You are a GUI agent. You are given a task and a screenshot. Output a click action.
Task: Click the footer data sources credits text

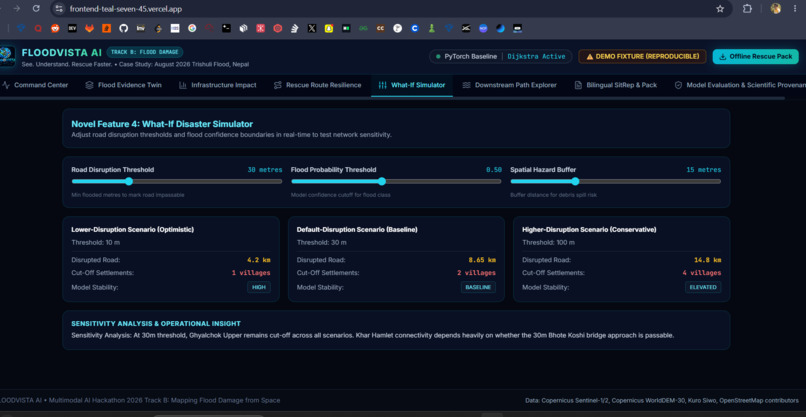(662, 401)
